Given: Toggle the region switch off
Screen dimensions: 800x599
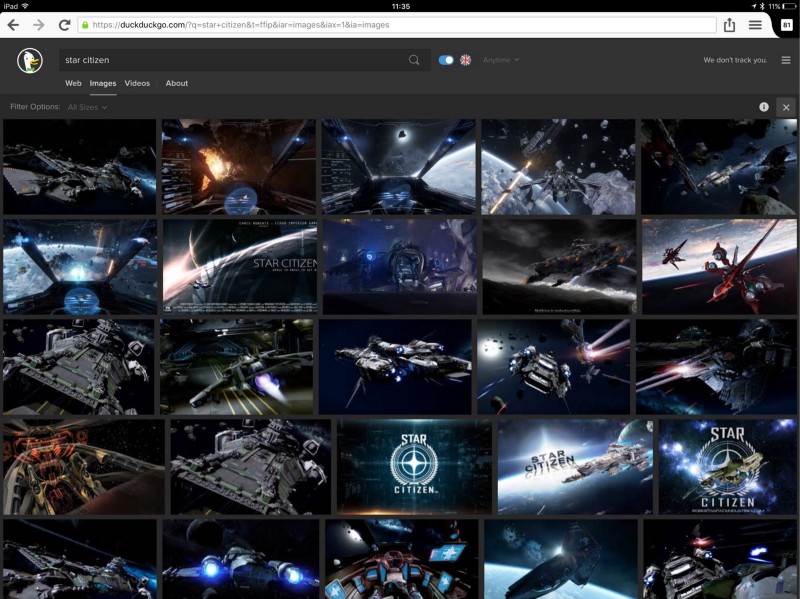Looking at the screenshot, I should click(x=446, y=60).
